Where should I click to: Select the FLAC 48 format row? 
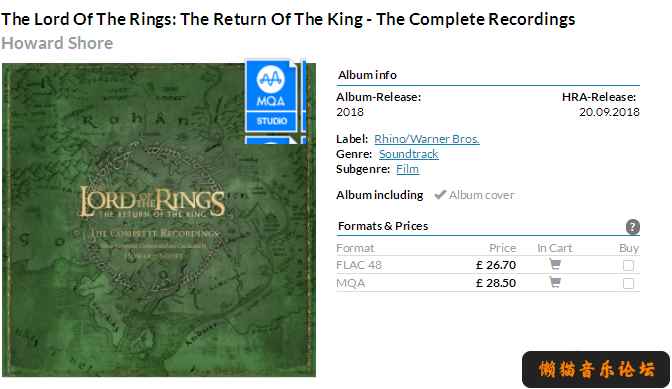(x=488, y=265)
